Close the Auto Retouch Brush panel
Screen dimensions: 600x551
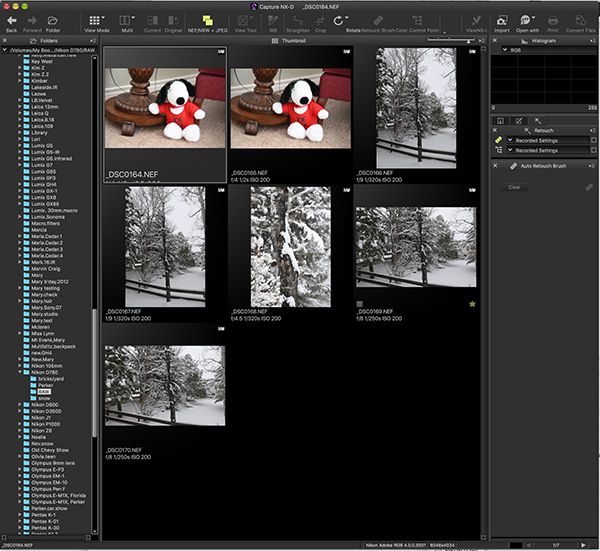click(x=495, y=166)
